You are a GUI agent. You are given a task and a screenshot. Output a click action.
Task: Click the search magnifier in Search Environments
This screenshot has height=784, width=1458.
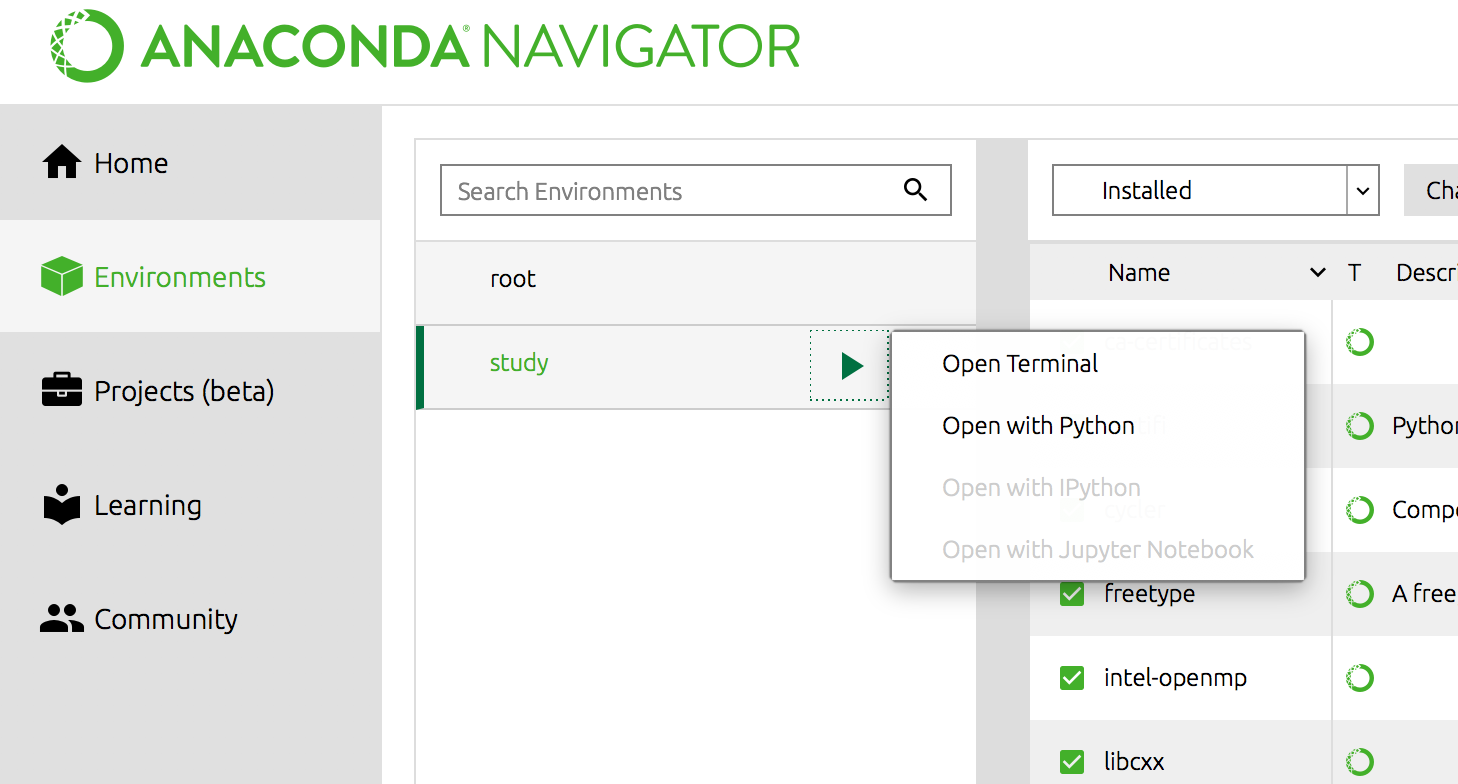915,190
